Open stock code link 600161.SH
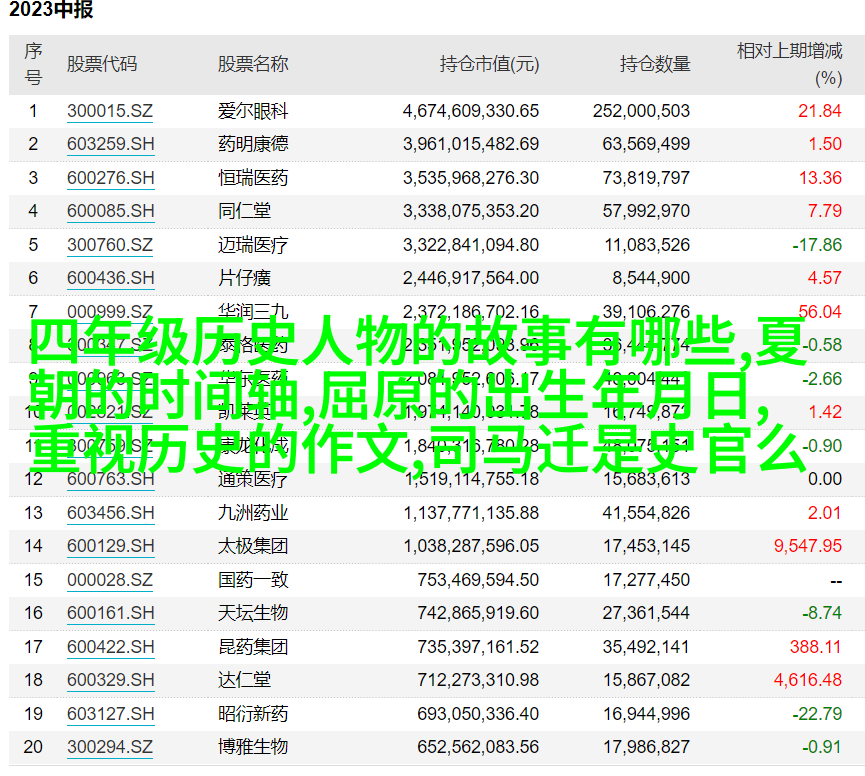Image resolution: width=865 pixels, height=776 pixels. (x=110, y=613)
